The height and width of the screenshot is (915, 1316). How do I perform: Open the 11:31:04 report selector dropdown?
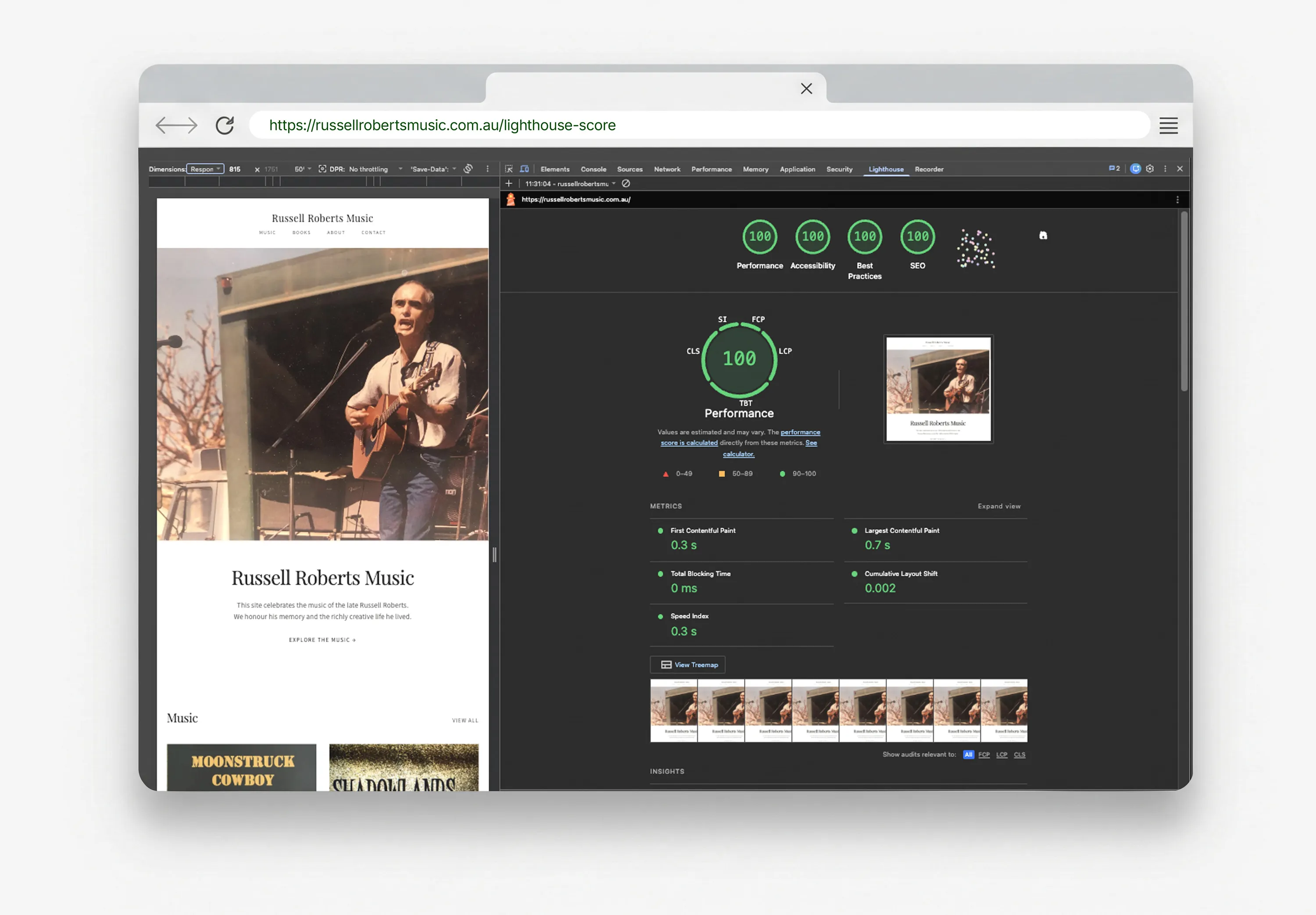[570, 183]
